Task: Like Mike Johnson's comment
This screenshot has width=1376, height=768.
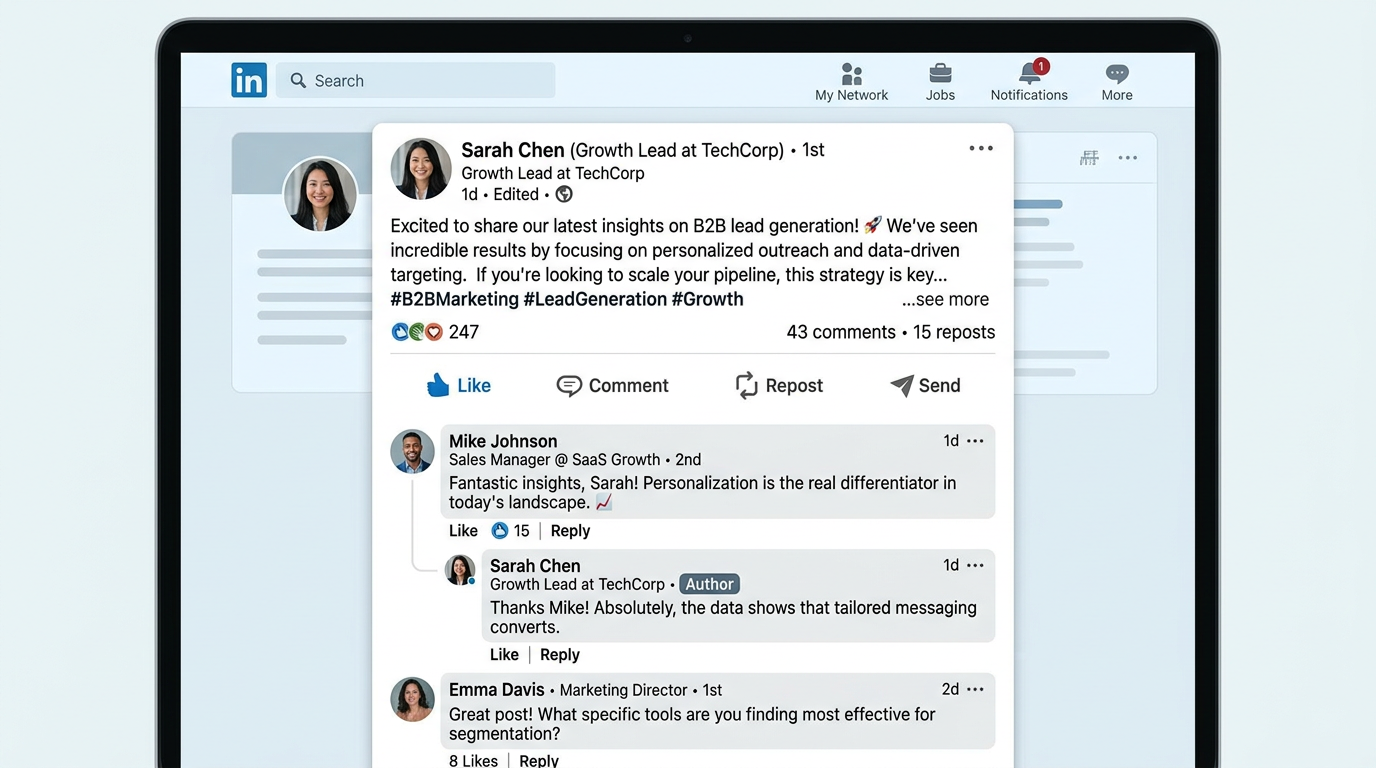Action: tap(463, 531)
